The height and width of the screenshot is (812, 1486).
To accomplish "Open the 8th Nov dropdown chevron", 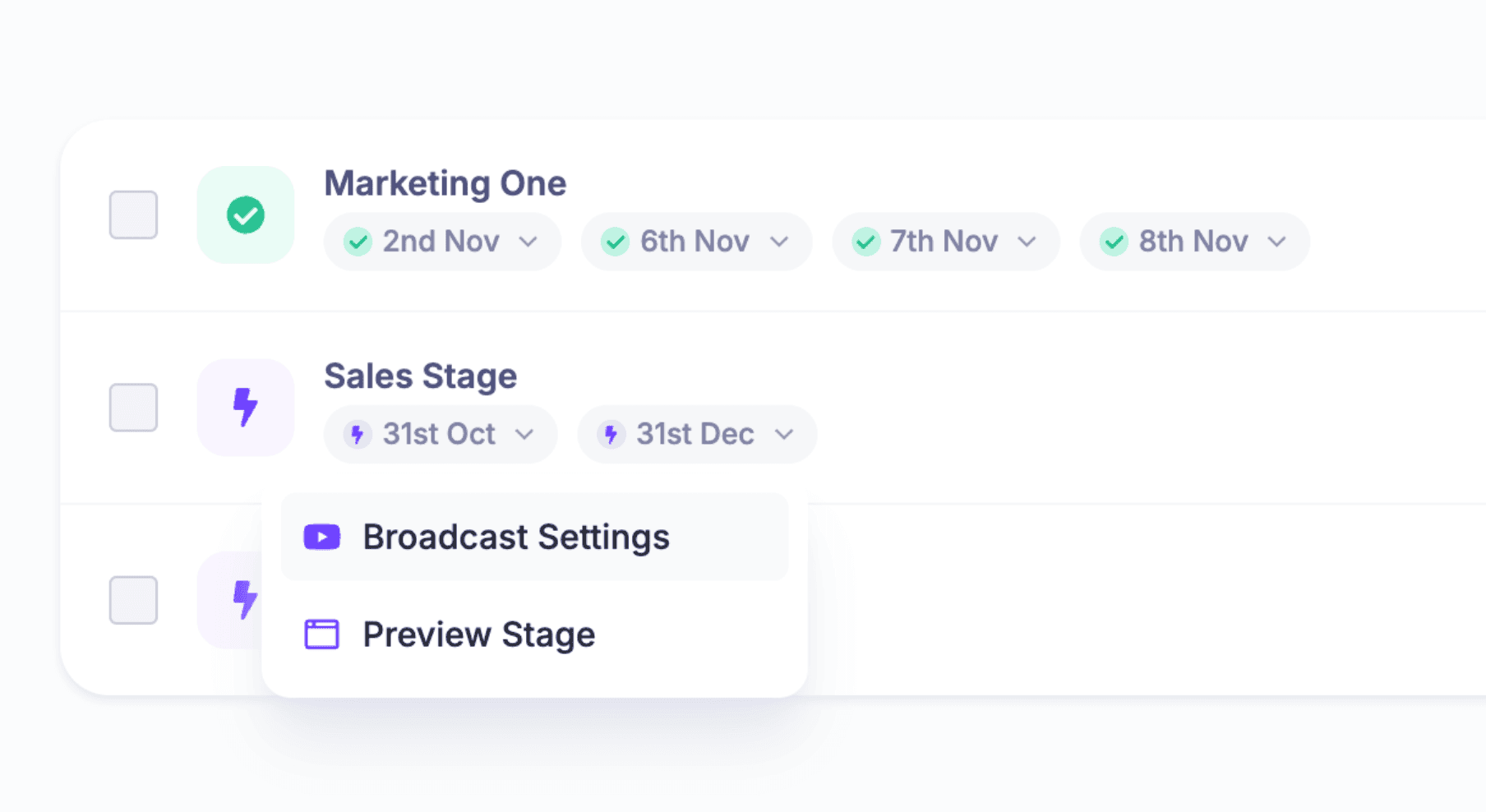I will (1276, 242).
